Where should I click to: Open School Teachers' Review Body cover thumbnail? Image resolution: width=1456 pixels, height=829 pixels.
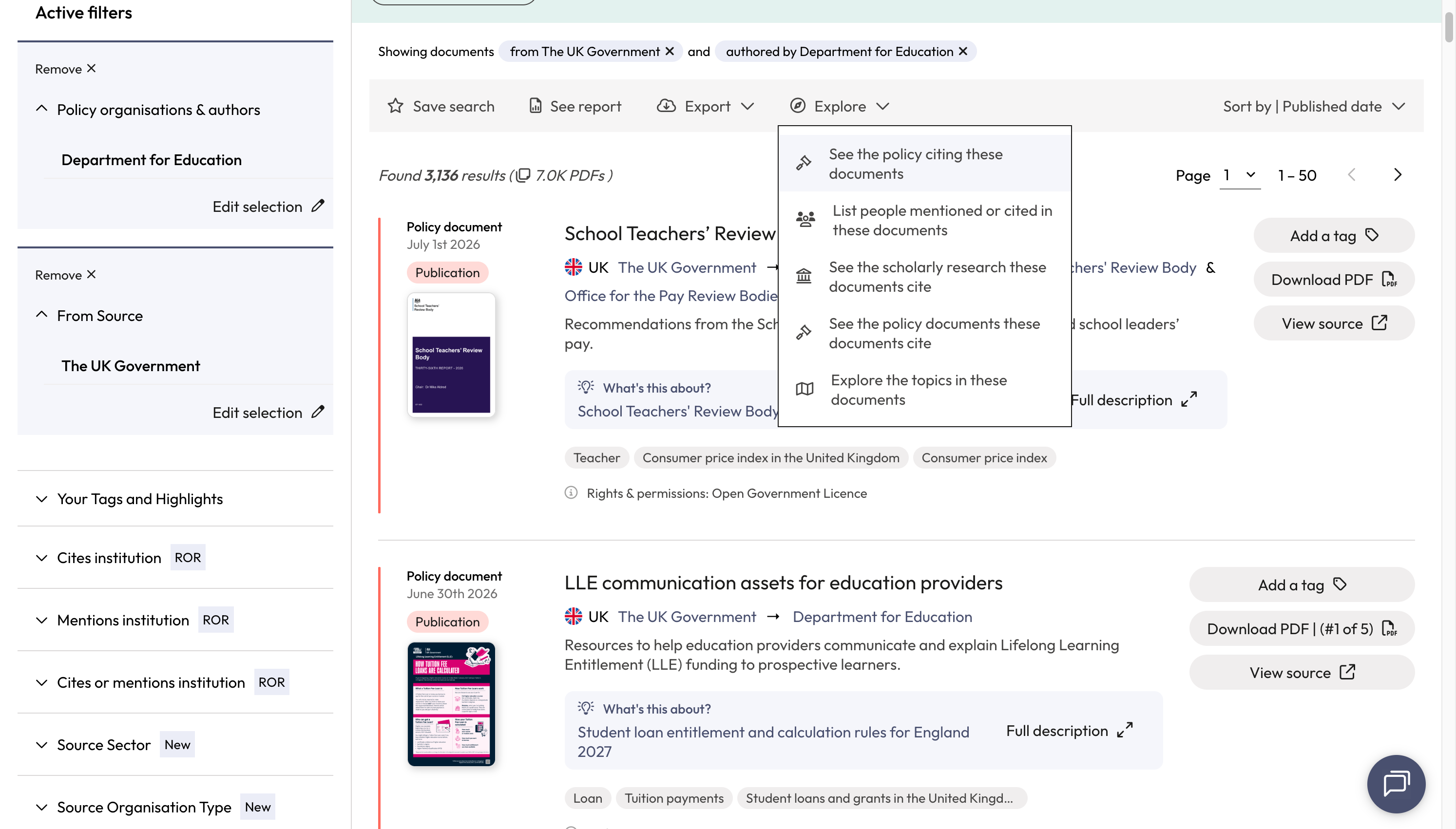[451, 355]
